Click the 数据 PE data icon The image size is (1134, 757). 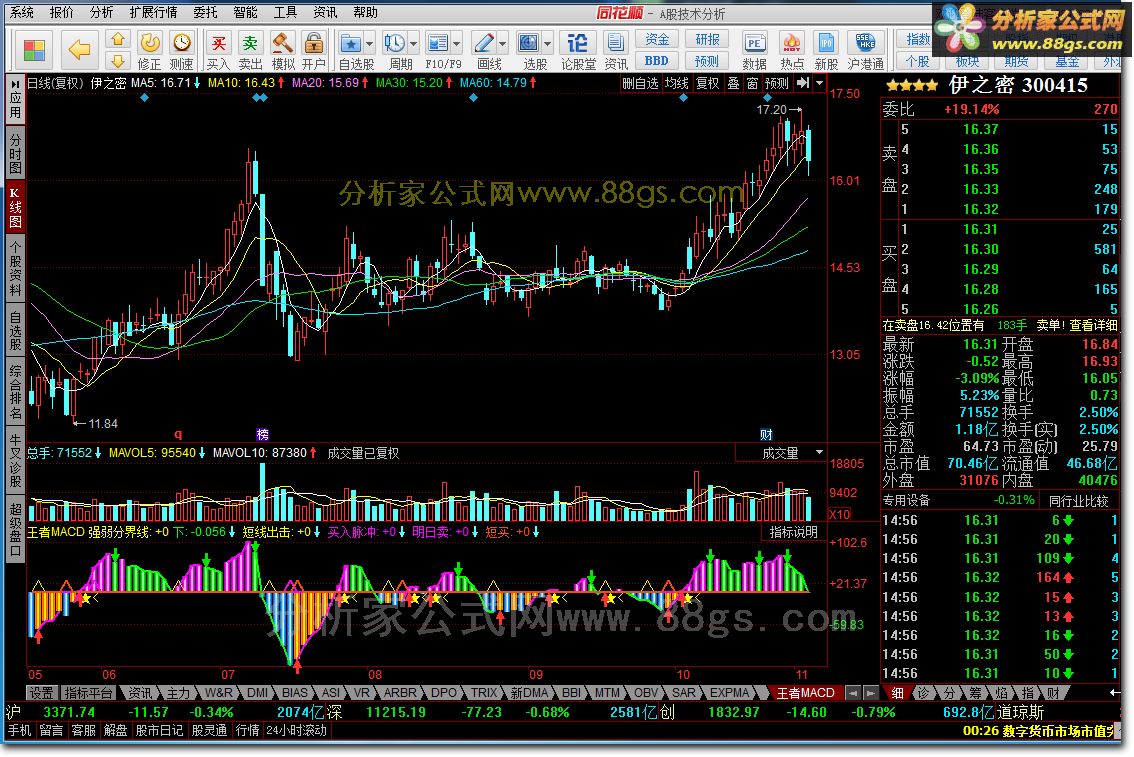click(754, 51)
